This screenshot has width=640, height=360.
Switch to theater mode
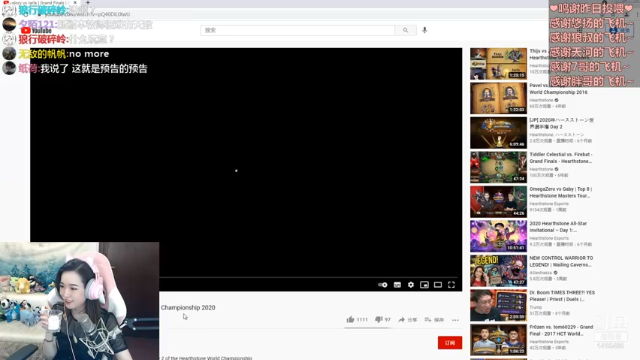click(438, 285)
